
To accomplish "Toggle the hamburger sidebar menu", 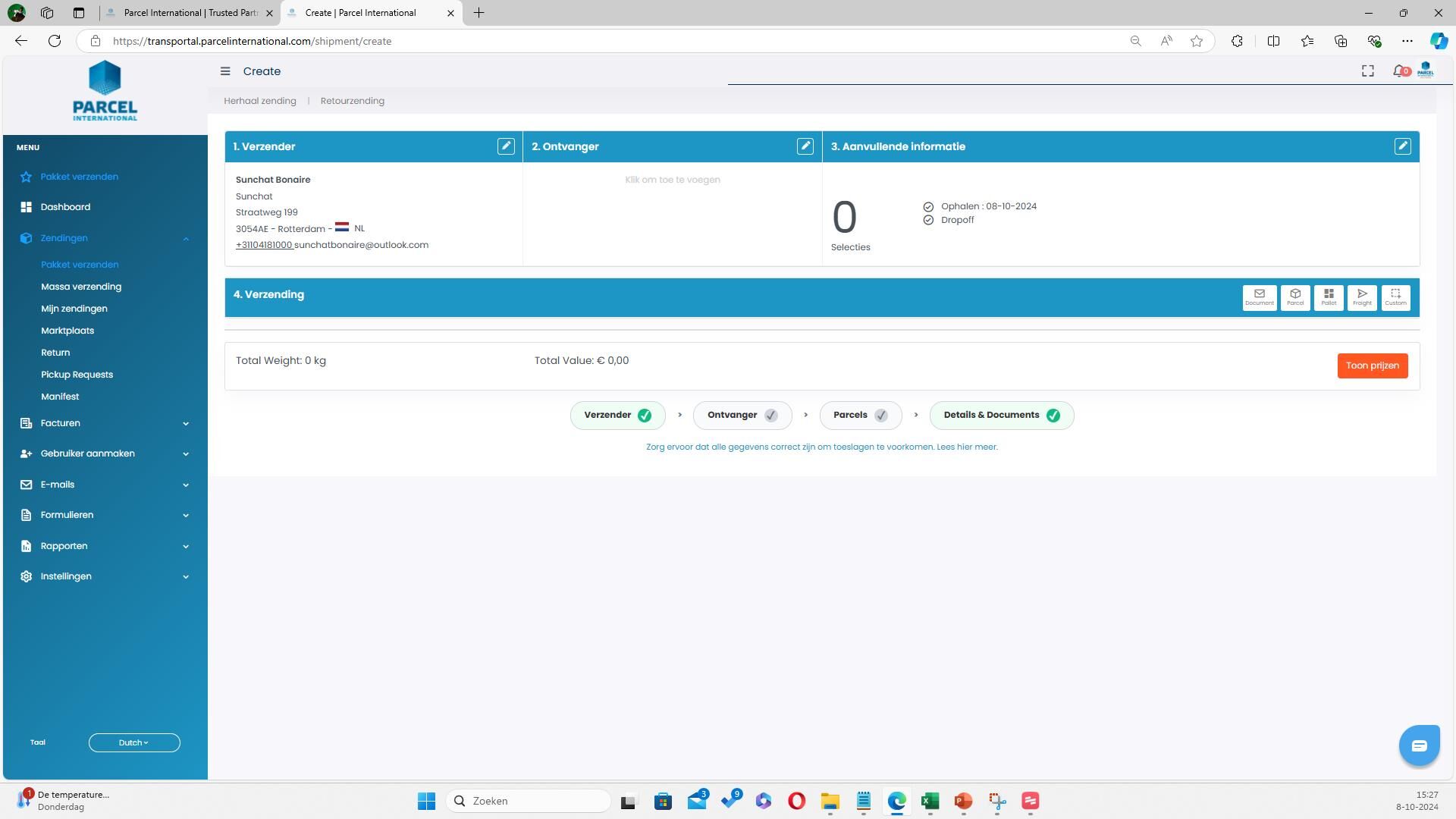I will click(x=225, y=71).
